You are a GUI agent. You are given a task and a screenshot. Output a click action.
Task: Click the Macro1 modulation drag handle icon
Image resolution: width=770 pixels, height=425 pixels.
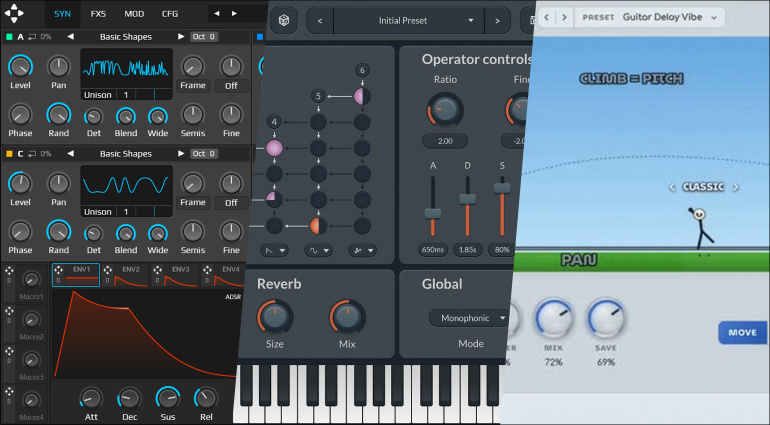(9, 271)
